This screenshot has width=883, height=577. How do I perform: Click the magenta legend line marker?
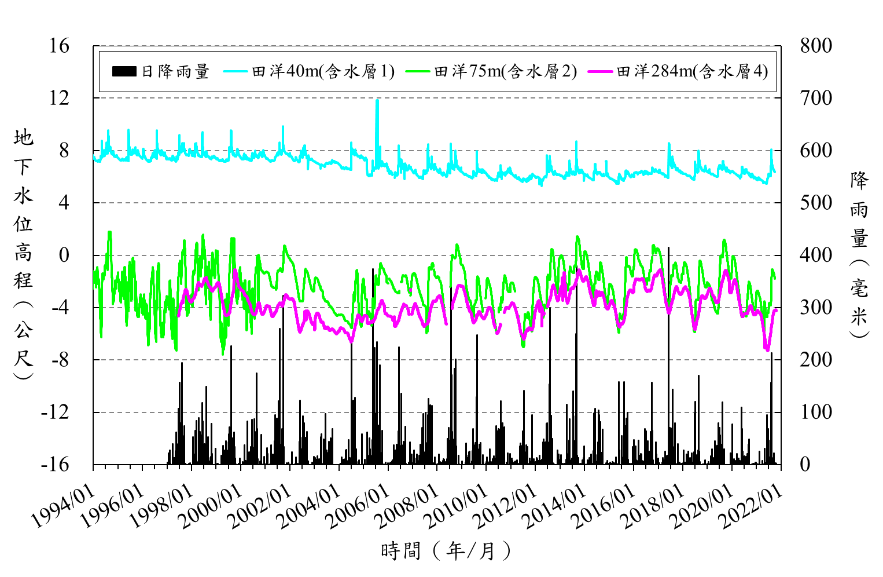click(600, 71)
